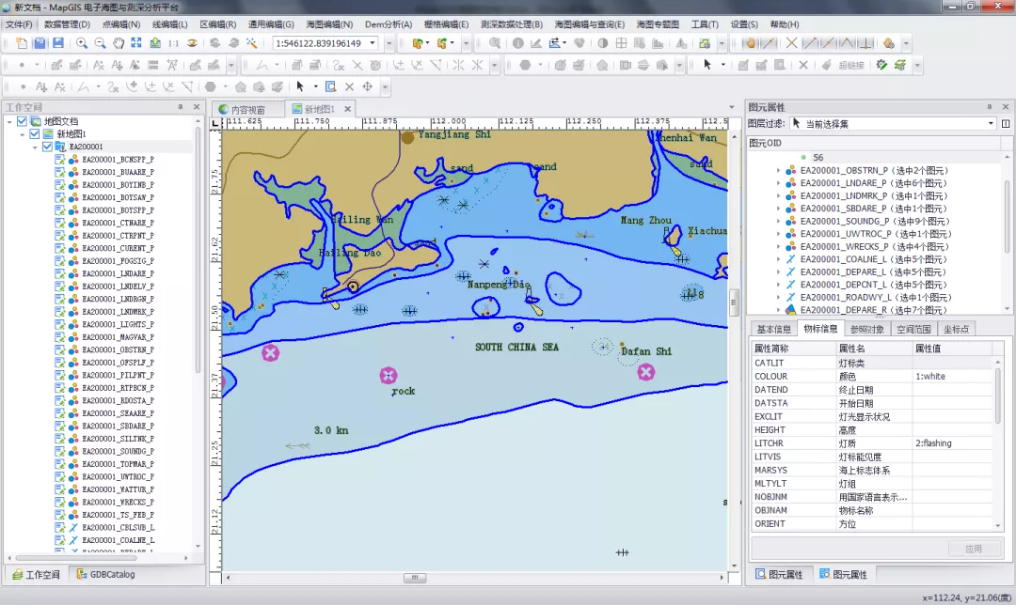Toggle visibility of EA200001_SOUNDG_P layer

coord(60,452)
